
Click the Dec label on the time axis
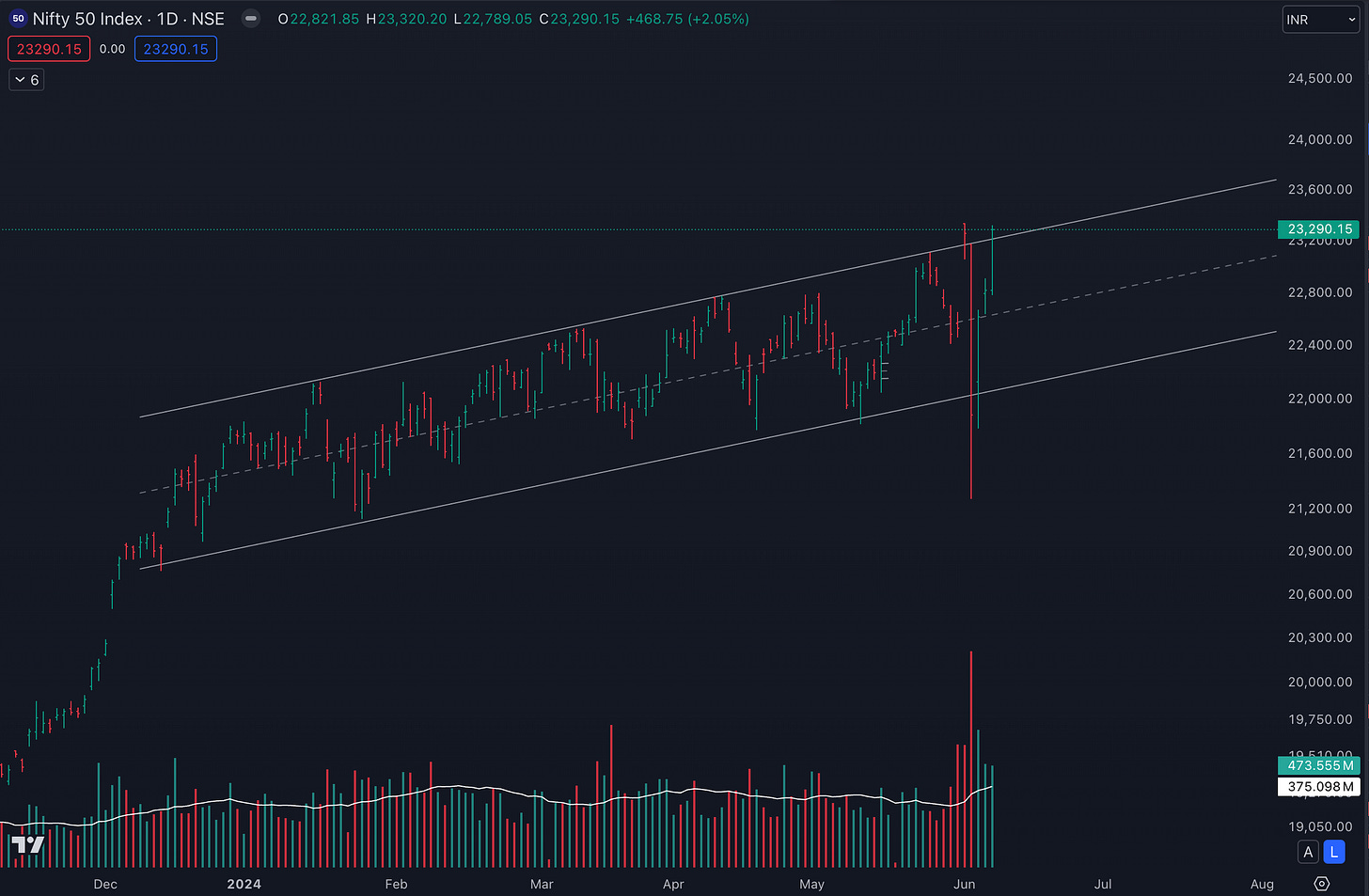(105, 884)
